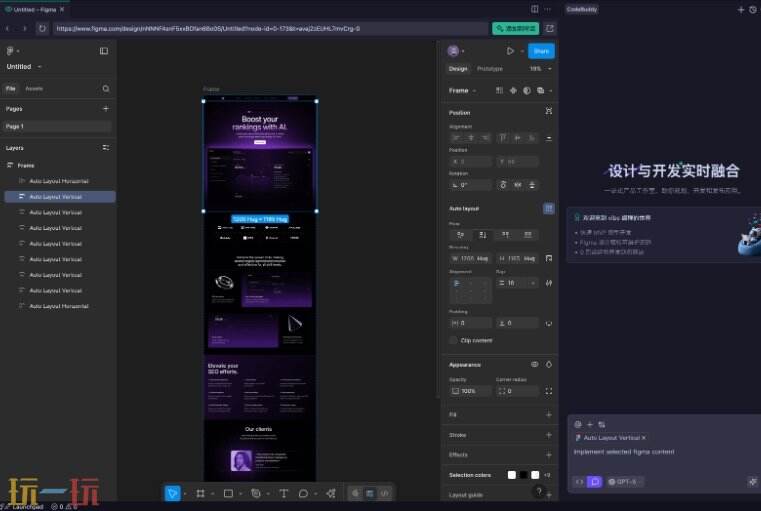Viewport: 761px width, 511px height.
Task: Open the zoom percentage dropdown
Action: [x=541, y=69]
